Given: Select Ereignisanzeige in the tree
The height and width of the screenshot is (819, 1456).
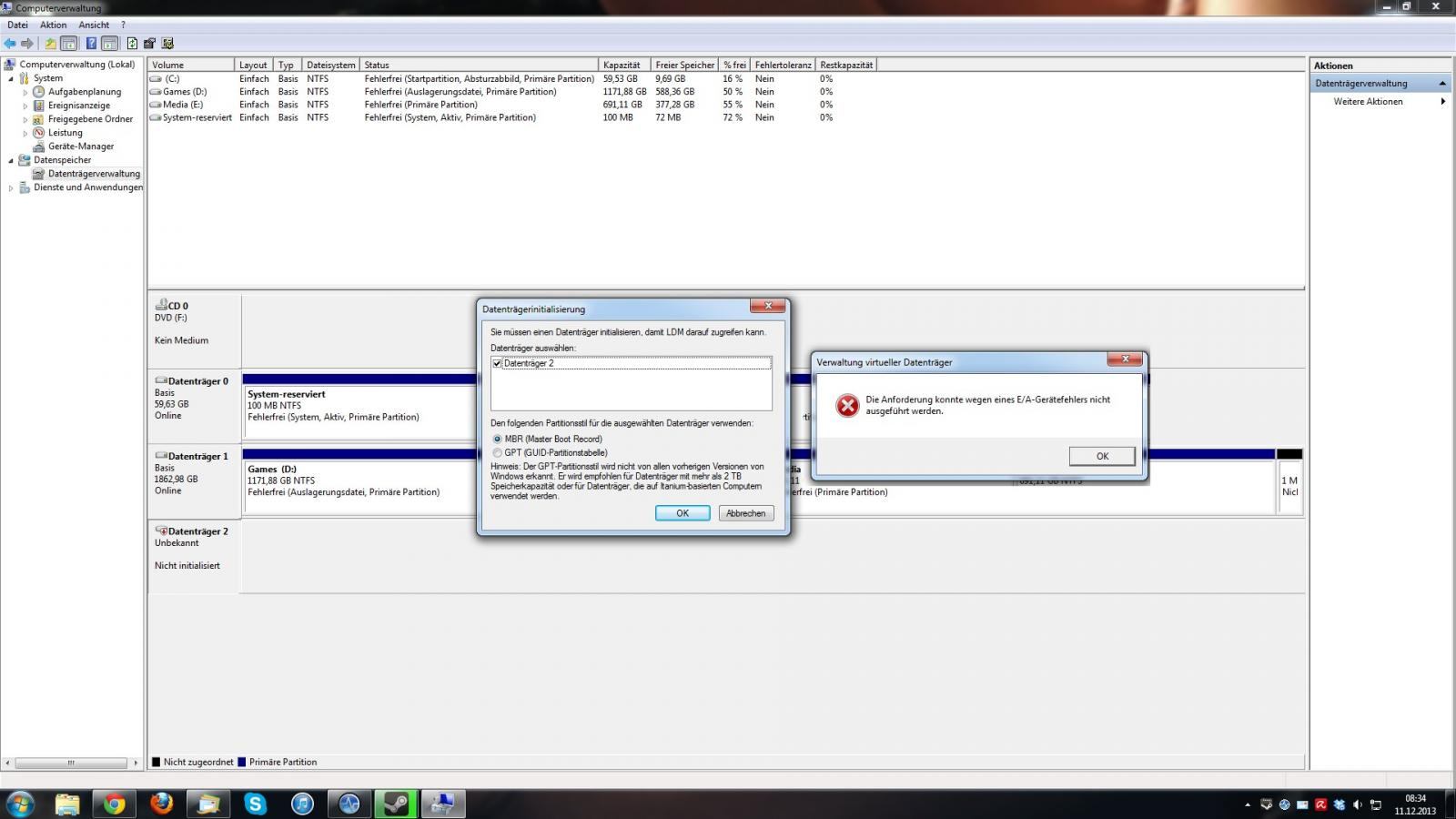Looking at the screenshot, I should point(78,106).
